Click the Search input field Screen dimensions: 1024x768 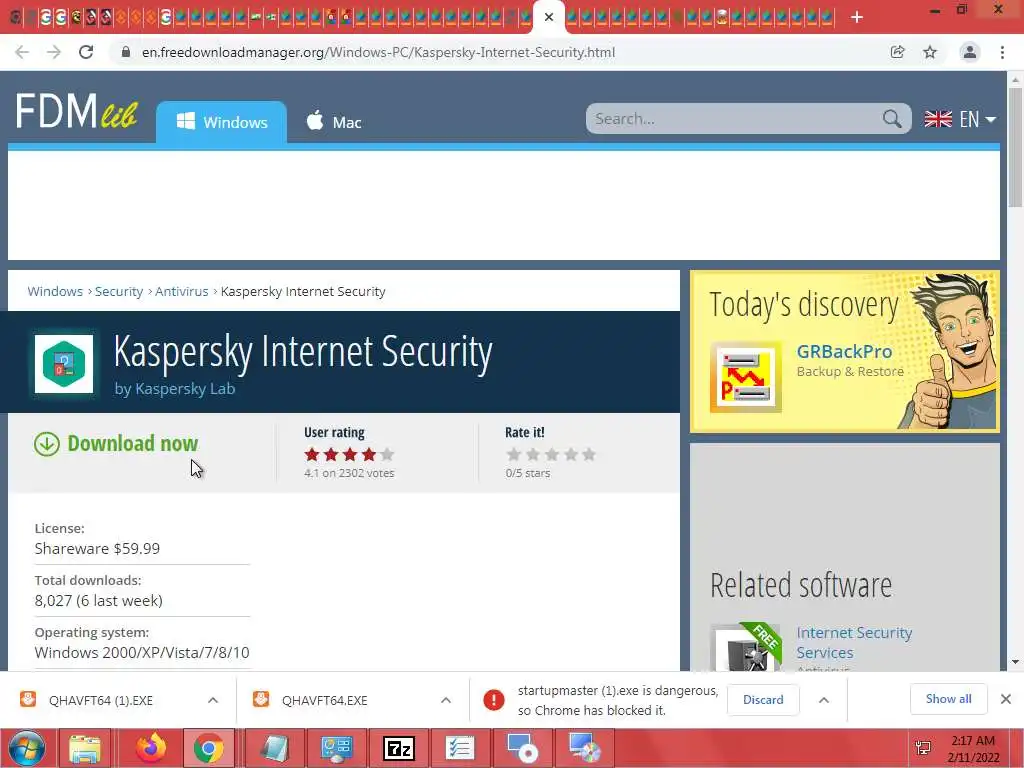click(735, 119)
